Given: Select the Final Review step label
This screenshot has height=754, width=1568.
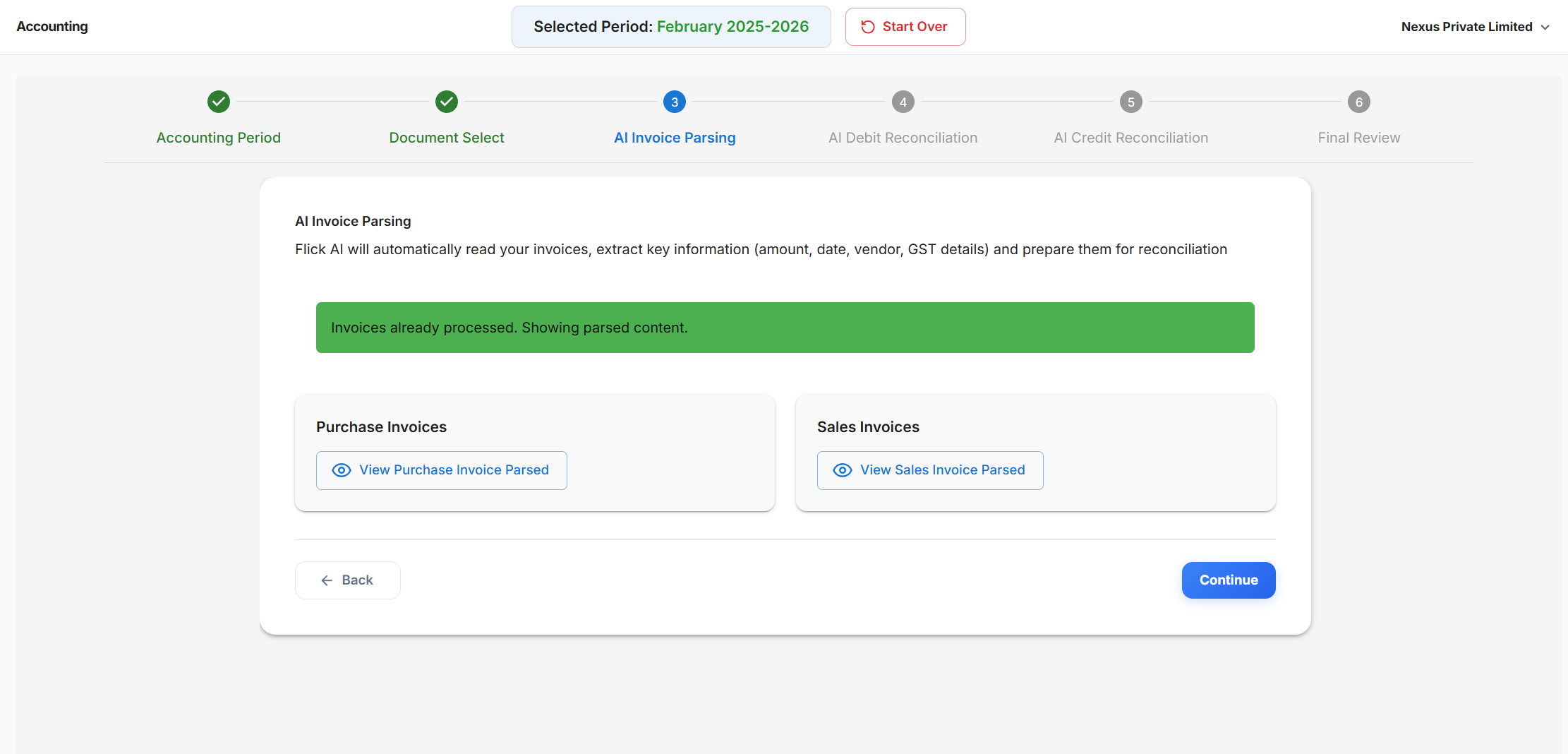Looking at the screenshot, I should pyautogui.click(x=1359, y=138).
